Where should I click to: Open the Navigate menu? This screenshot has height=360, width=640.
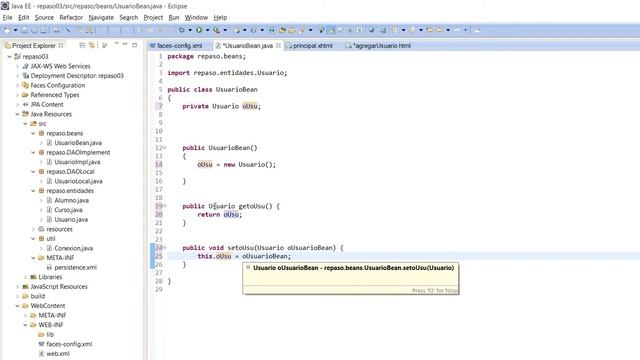coord(101,18)
